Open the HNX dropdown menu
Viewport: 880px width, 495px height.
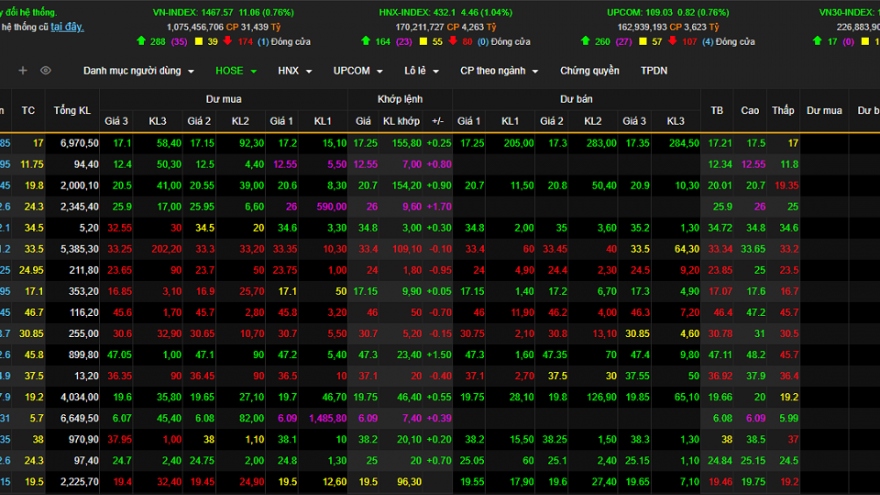coord(294,71)
